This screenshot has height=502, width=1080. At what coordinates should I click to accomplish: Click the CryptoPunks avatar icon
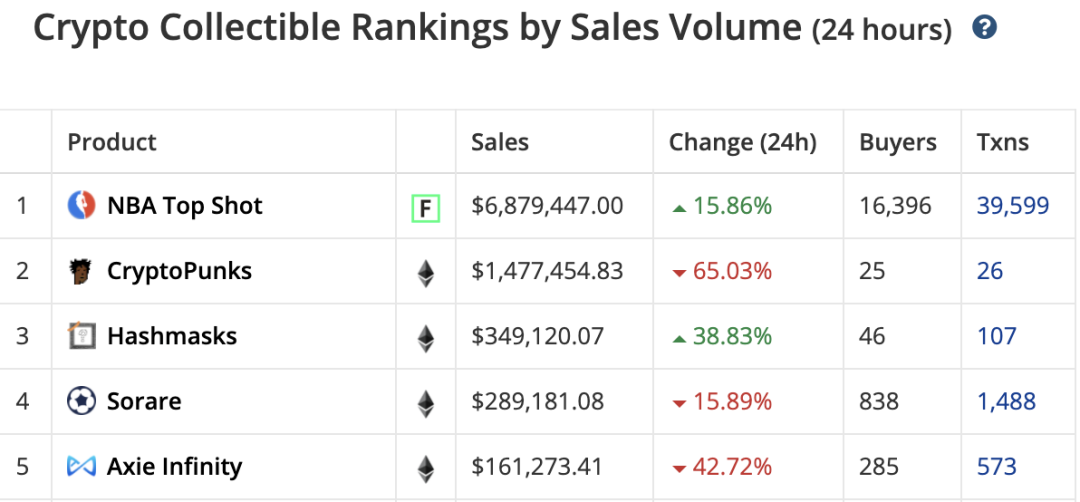[81, 271]
